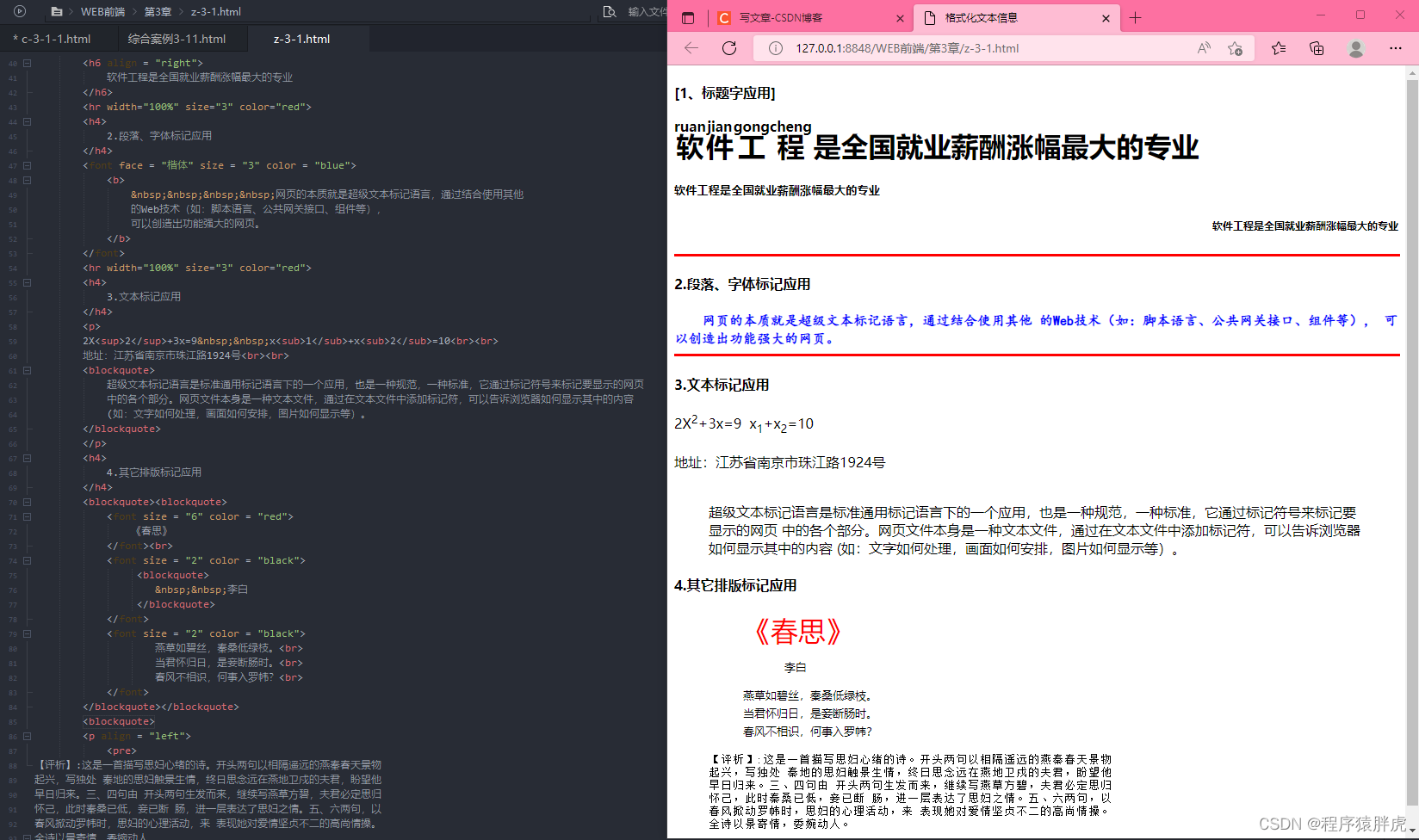Click the 3.文本标记应用 heading in browser
The width and height of the screenshot is (1419, 840).
tap(722, 385)
